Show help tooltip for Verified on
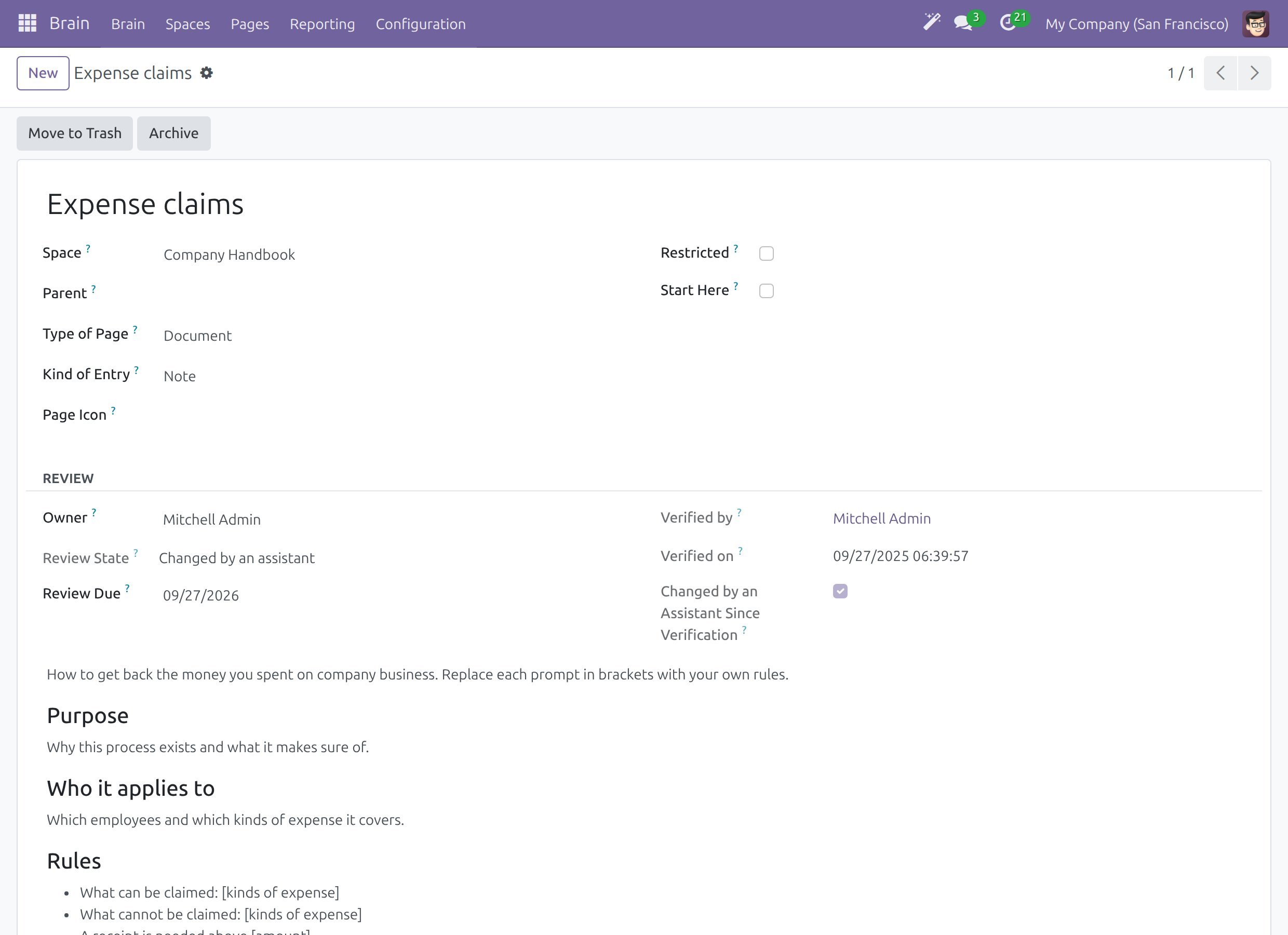 [740, 551]
